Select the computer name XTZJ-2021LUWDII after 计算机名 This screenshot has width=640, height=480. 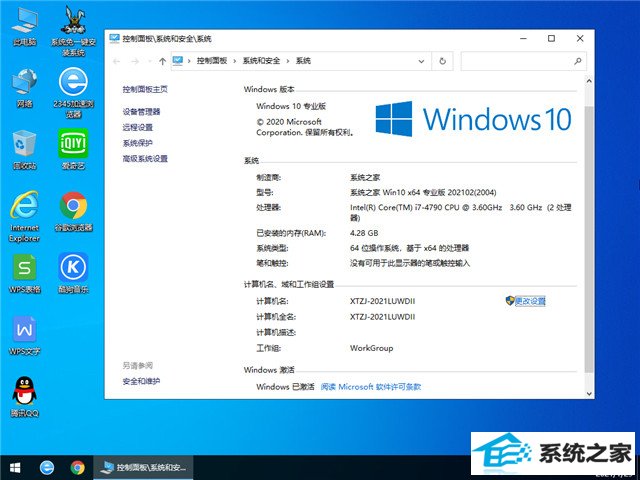coord(382,301)
